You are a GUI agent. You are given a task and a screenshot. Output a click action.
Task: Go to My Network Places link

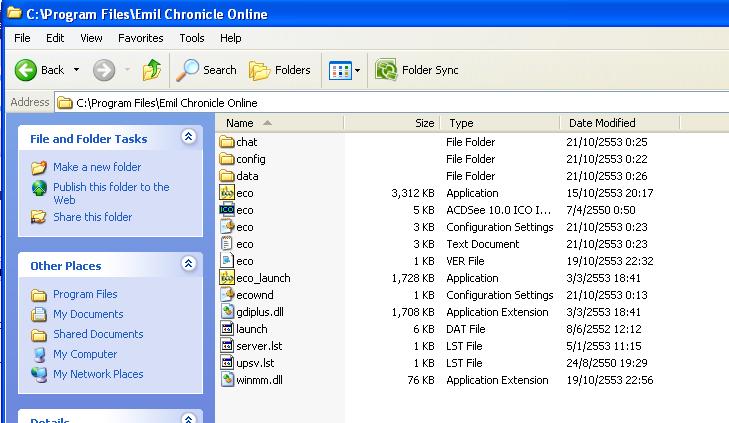[x=98, y=374]
